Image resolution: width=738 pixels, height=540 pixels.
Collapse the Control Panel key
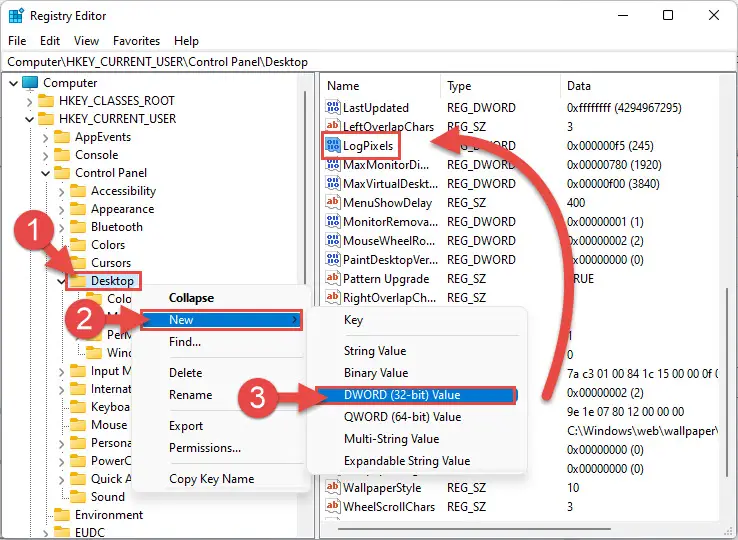tap(45, 173)
